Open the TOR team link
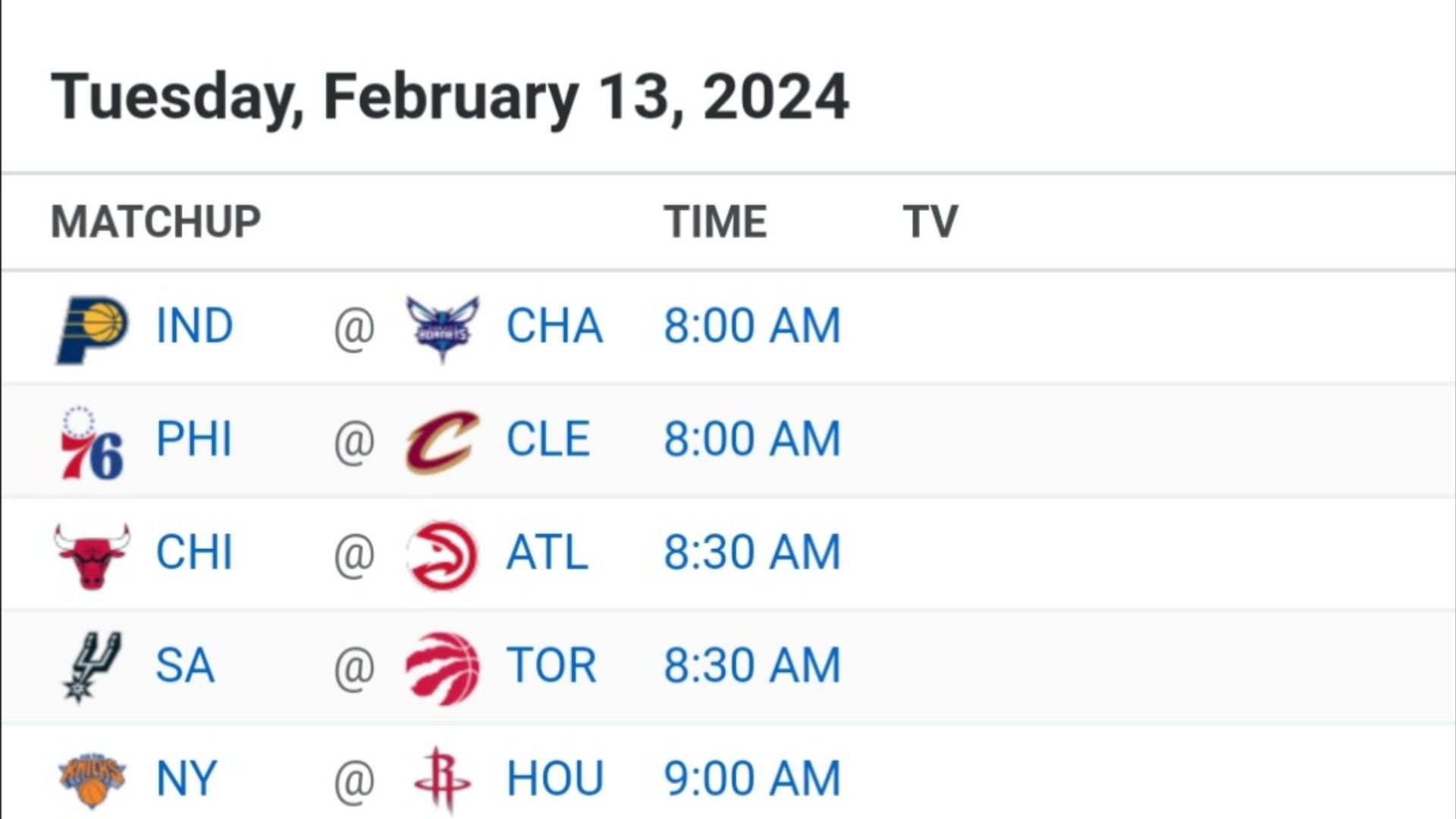 551,665
